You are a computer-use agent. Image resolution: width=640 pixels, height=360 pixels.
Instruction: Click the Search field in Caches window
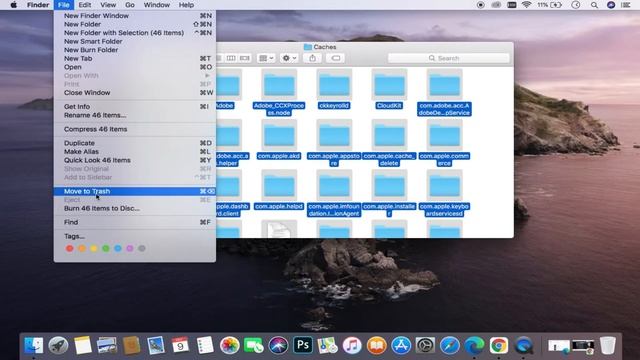449,58
